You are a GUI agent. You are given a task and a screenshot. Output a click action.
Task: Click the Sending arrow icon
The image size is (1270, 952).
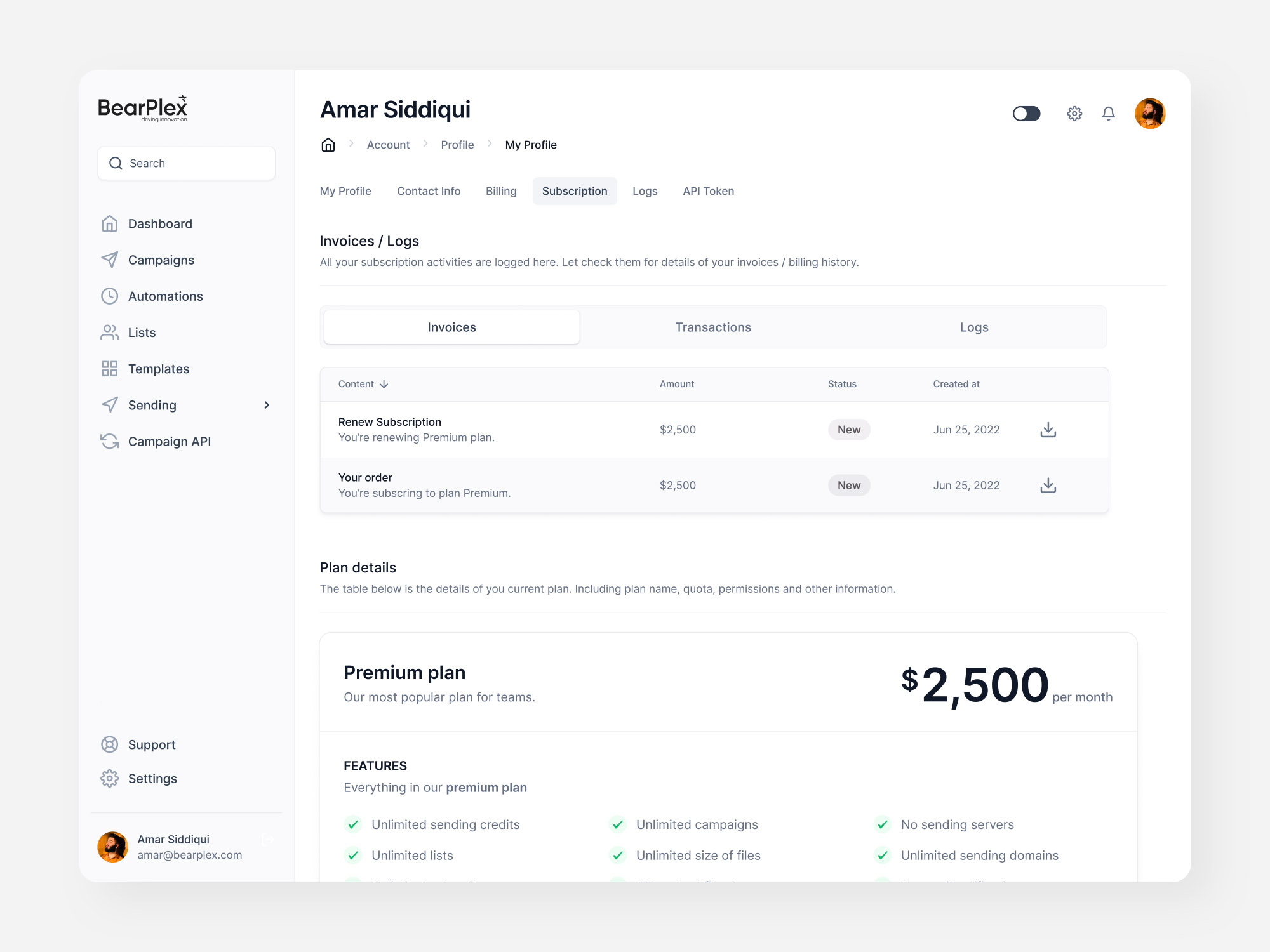coord(109,405)
